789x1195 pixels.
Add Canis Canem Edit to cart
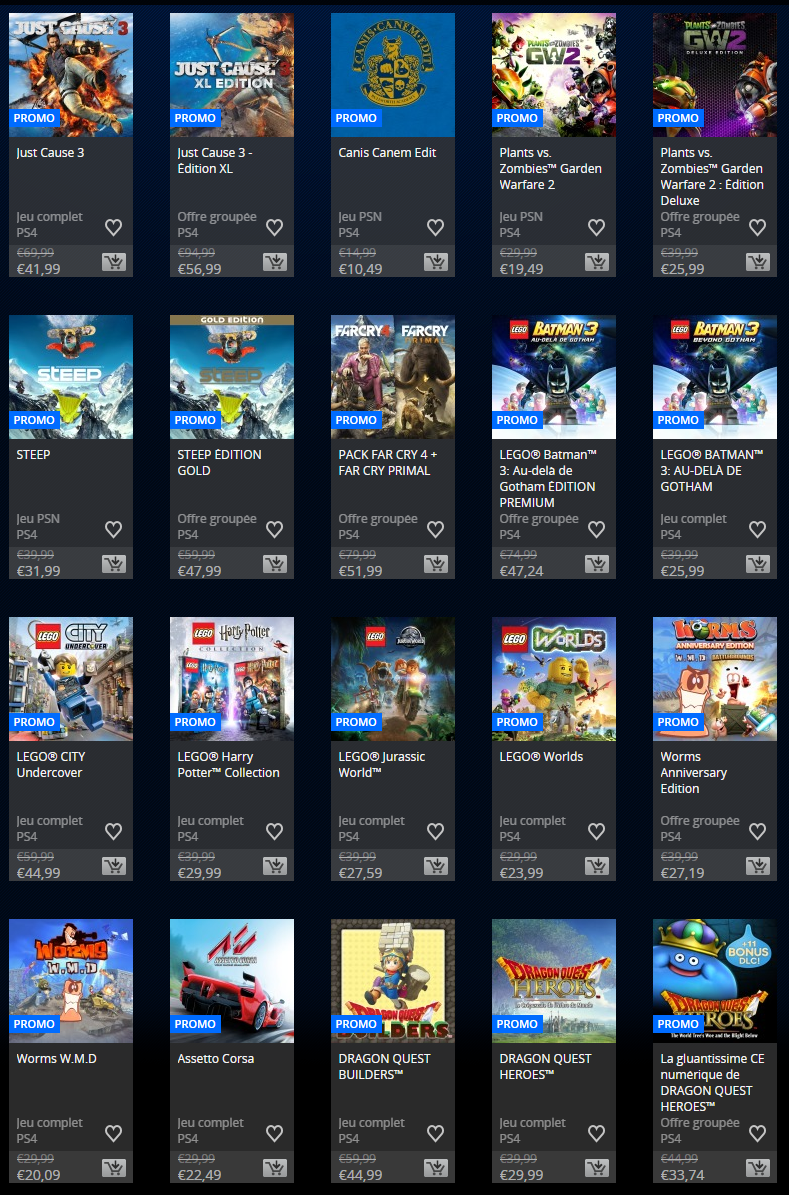435,263
